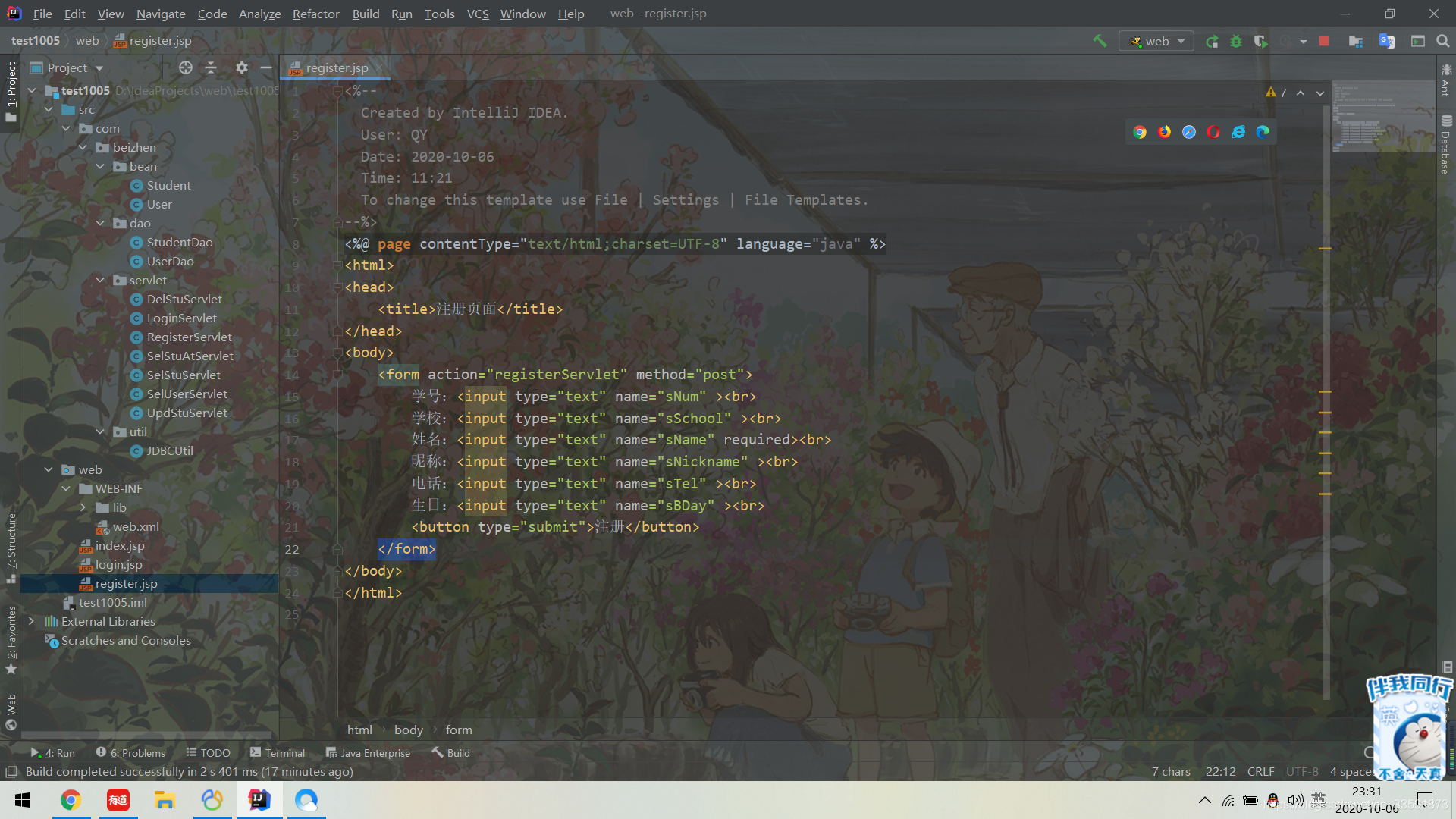Collapse the bean package node
1456x819 pixels.
click(100, 167)
